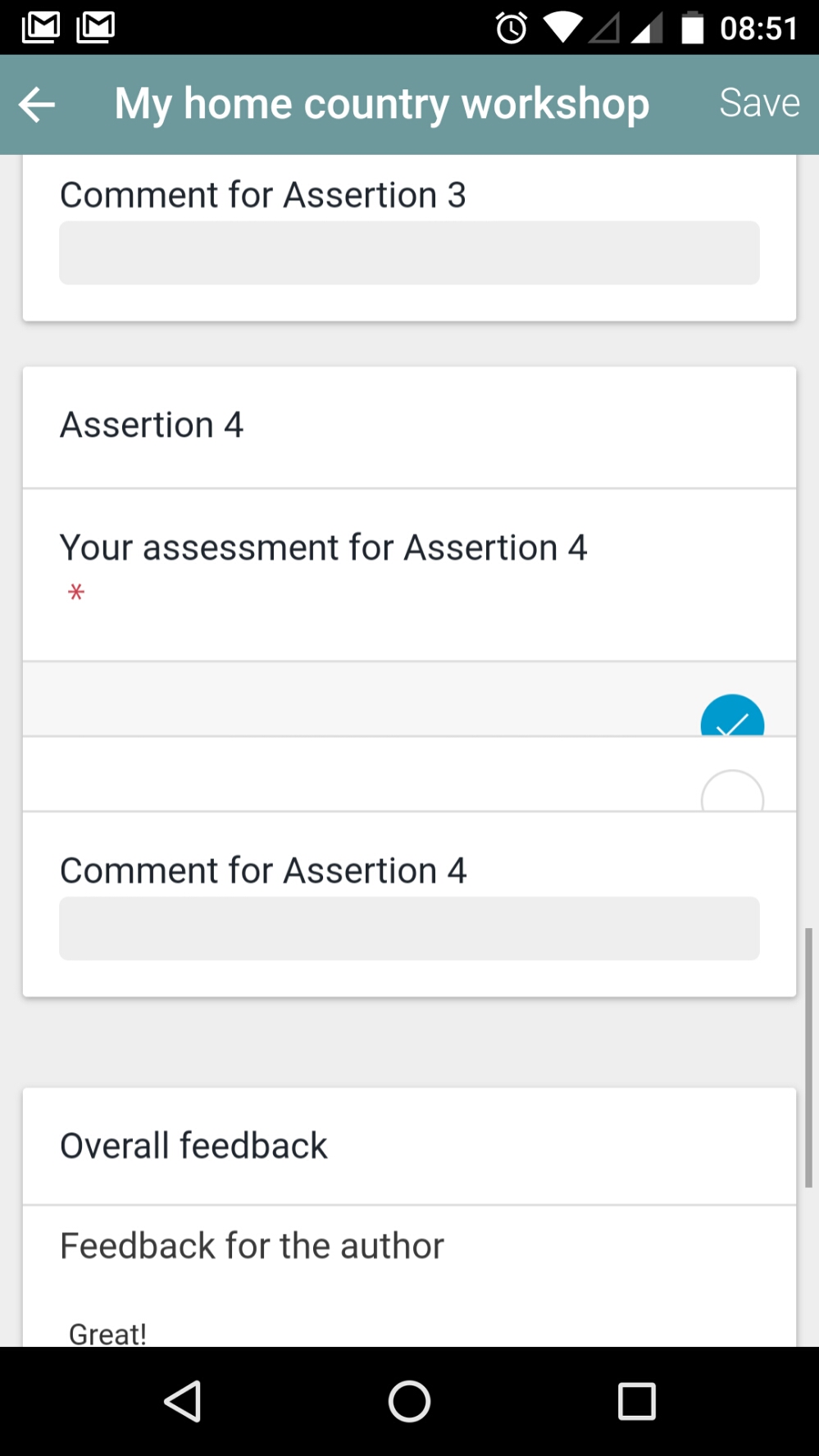Tap Android back navigation button
The width and height of the screenshot is (819, 1456).
click(x=183, y=1401)
